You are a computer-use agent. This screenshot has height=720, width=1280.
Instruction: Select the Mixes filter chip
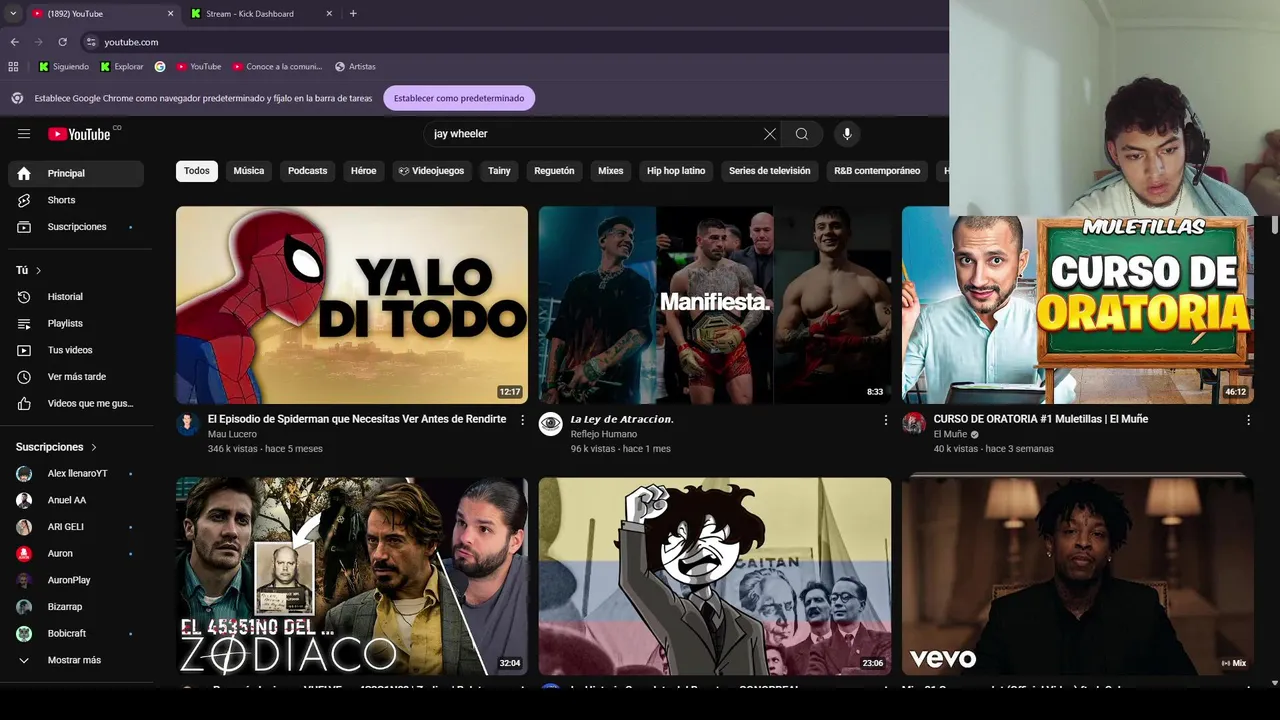tap(611, 171)
